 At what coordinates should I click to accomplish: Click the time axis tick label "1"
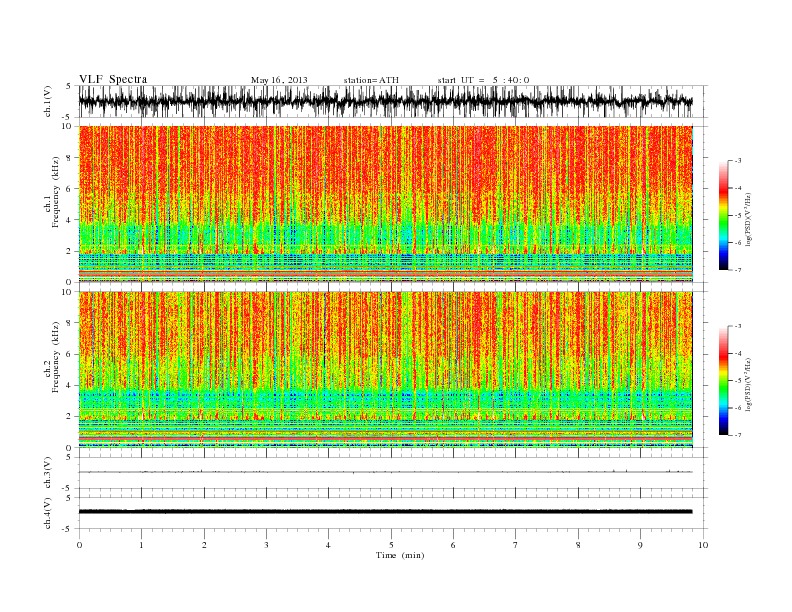point(141,545)
